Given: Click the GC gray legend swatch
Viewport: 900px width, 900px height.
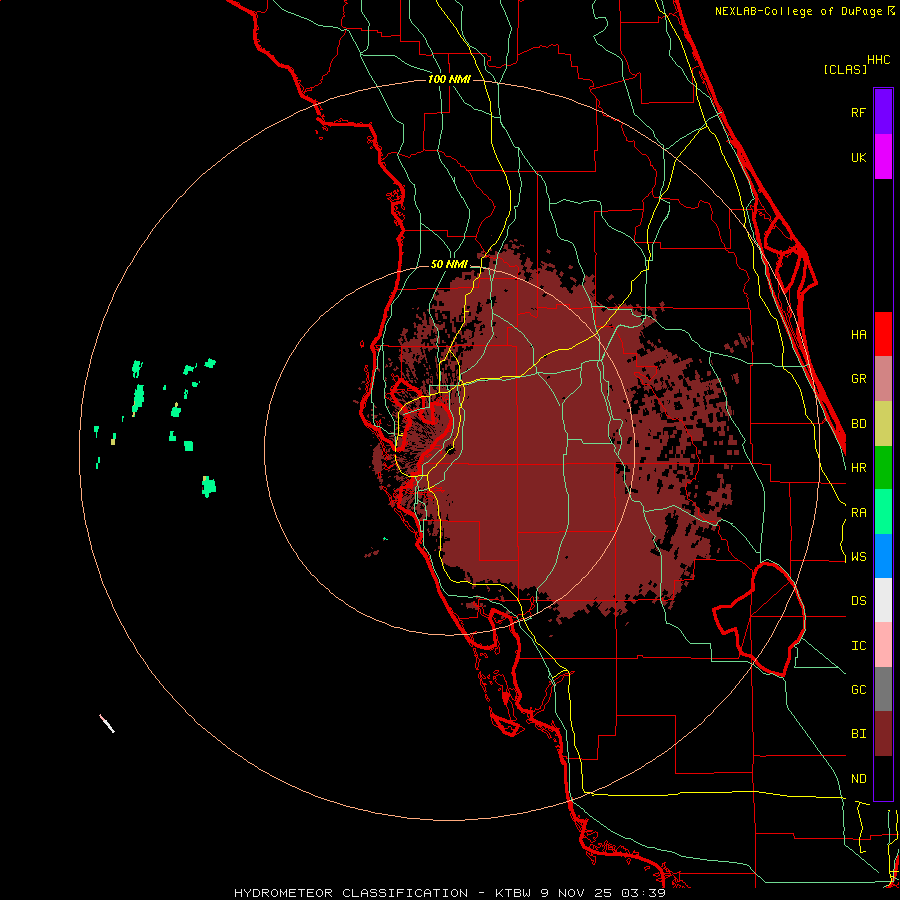Looking at the screenshot, I should click(883, 689).
